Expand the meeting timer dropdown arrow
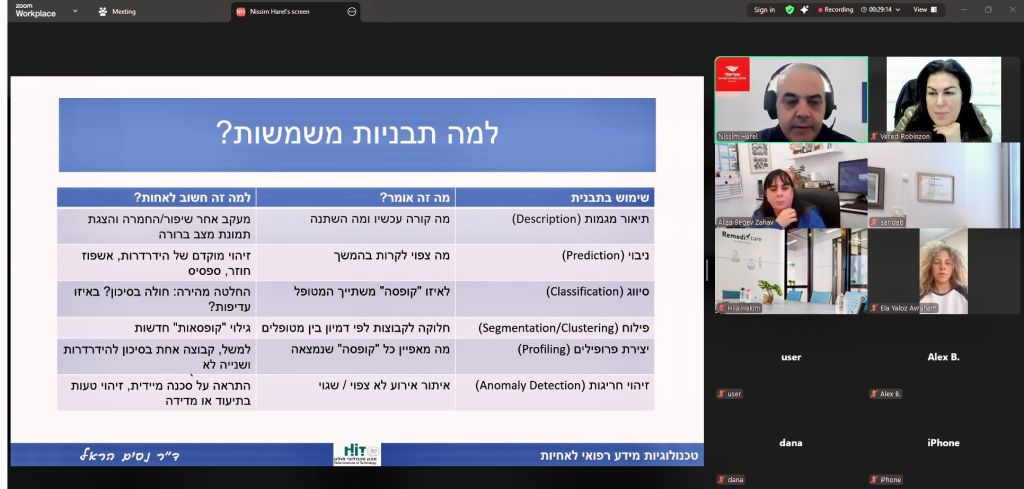Viewport: 1024px width, 489px height. tap(898, 10)
